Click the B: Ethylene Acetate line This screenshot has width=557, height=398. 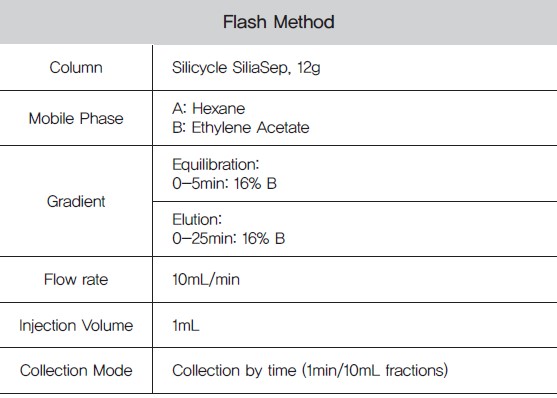(240, 128)
